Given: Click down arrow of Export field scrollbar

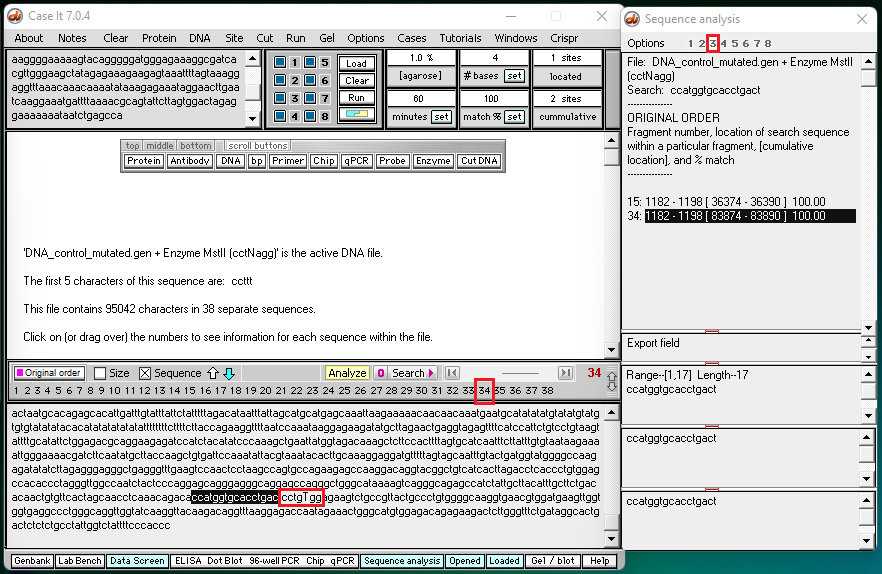Looking at the screenshot, I should (868, 357).
